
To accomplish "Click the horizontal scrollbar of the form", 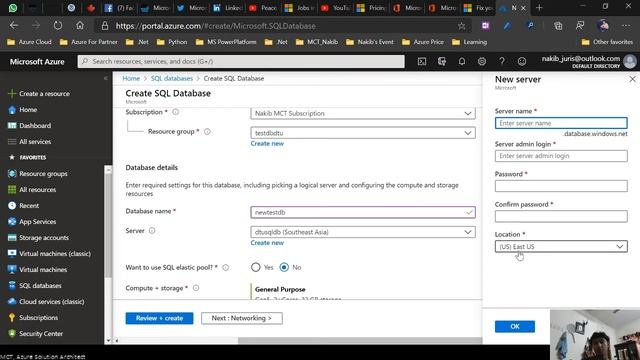I will tap(360, 340).
